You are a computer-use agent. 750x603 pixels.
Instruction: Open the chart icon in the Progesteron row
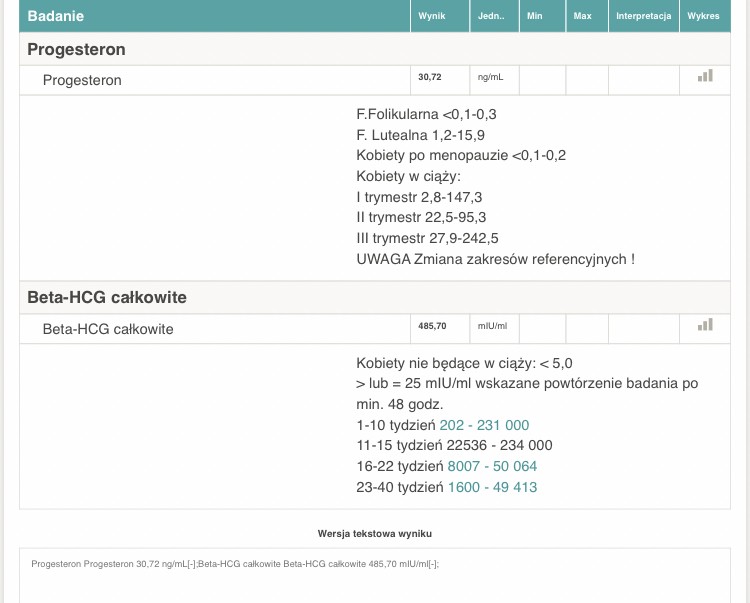pos(705,76)
